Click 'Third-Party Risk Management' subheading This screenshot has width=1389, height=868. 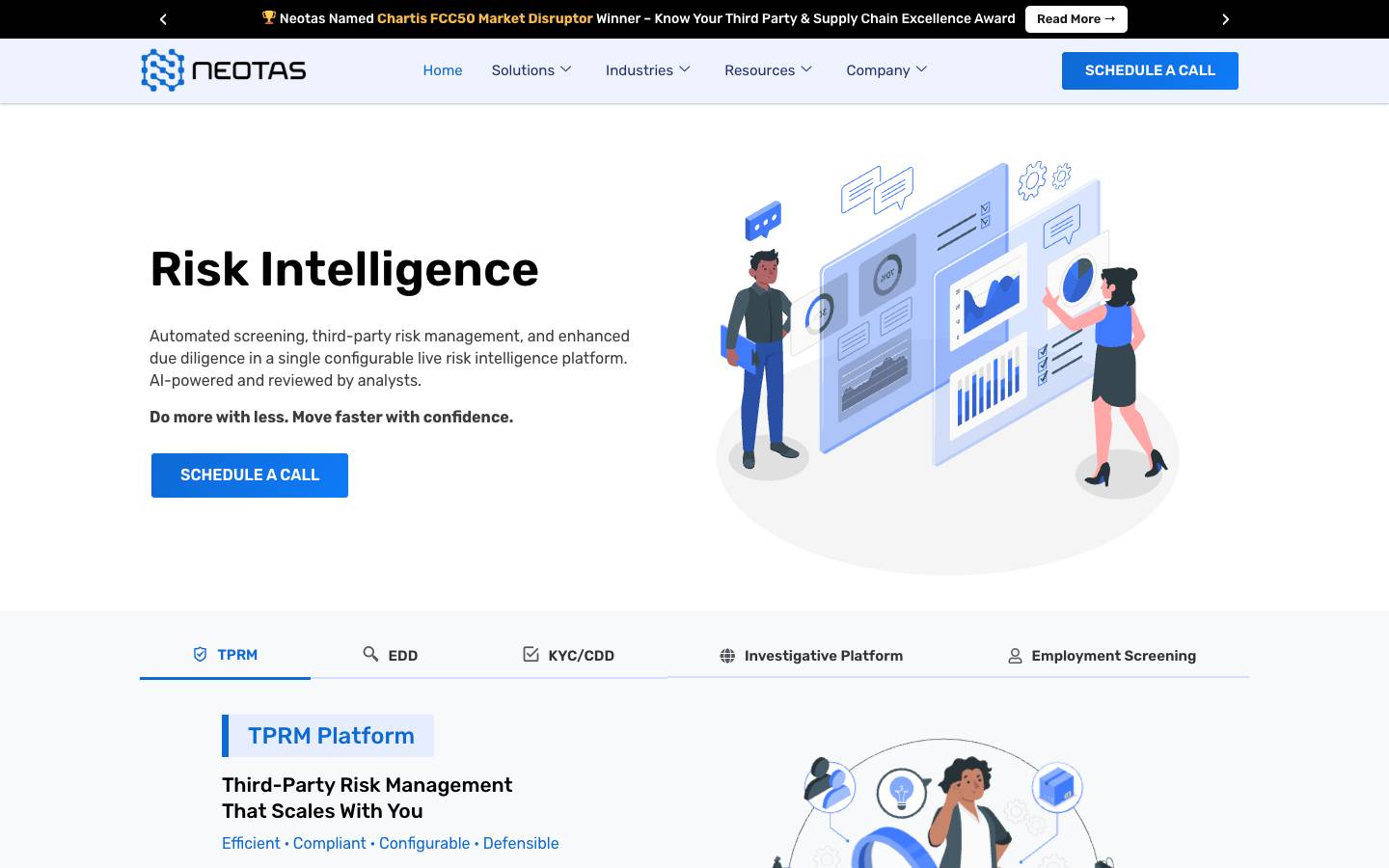[x=367, y=798]
